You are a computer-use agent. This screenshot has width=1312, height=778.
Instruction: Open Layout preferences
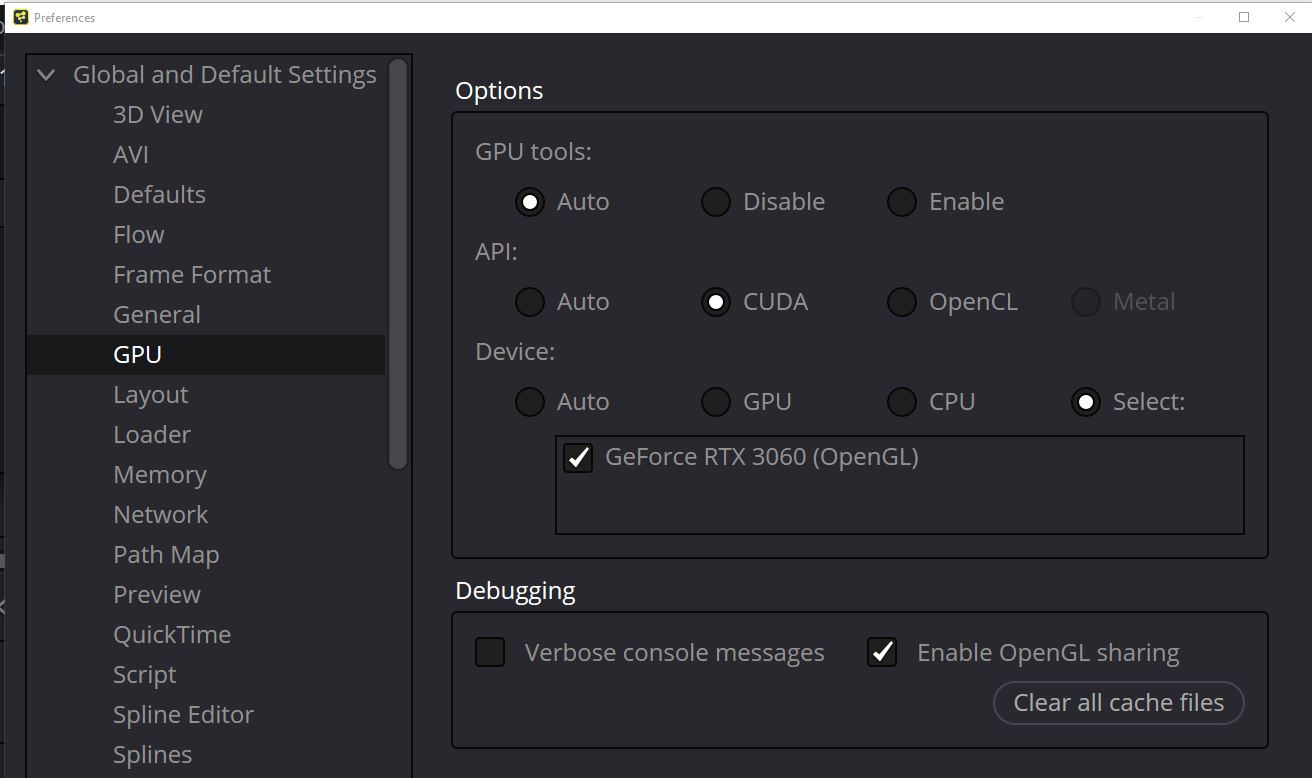coord(151,395)
